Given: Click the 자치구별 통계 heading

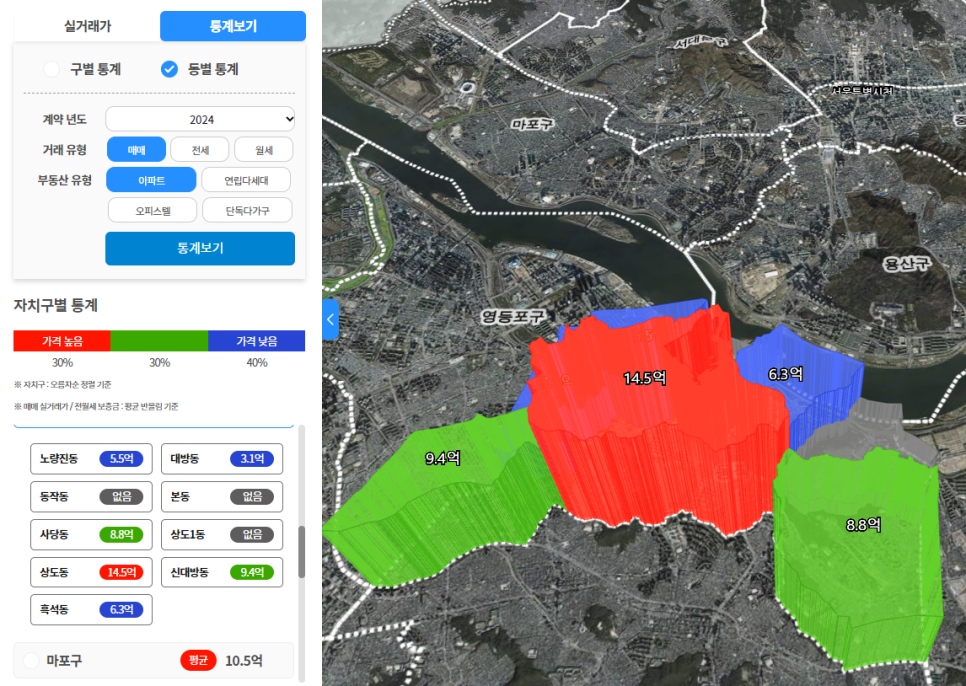Looking at the screenshot, I should 55,305.
